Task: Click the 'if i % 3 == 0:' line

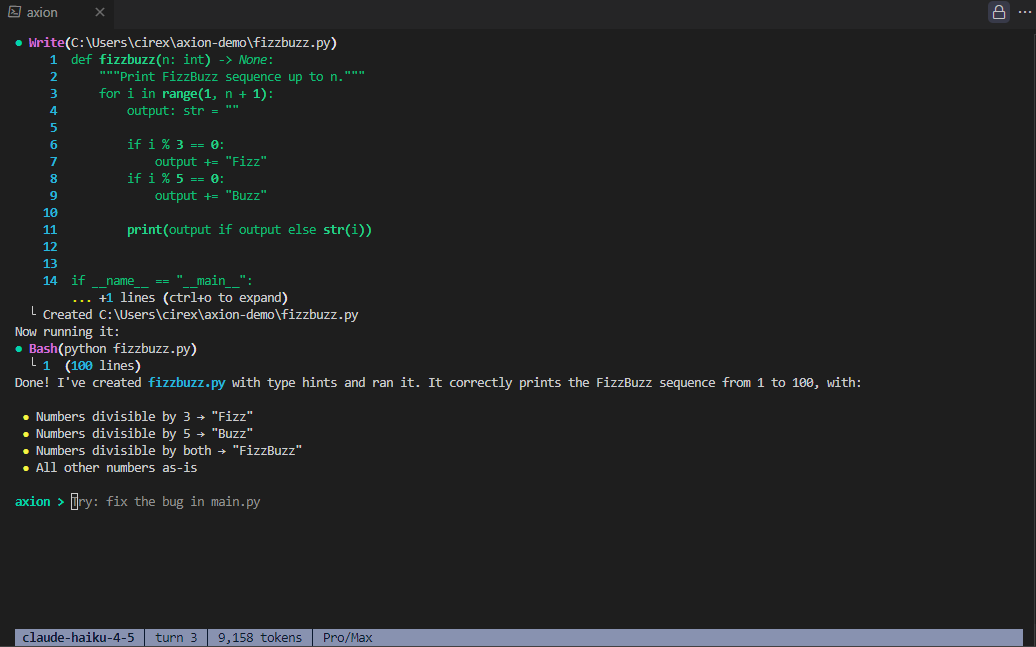Action: pos(176,145)
